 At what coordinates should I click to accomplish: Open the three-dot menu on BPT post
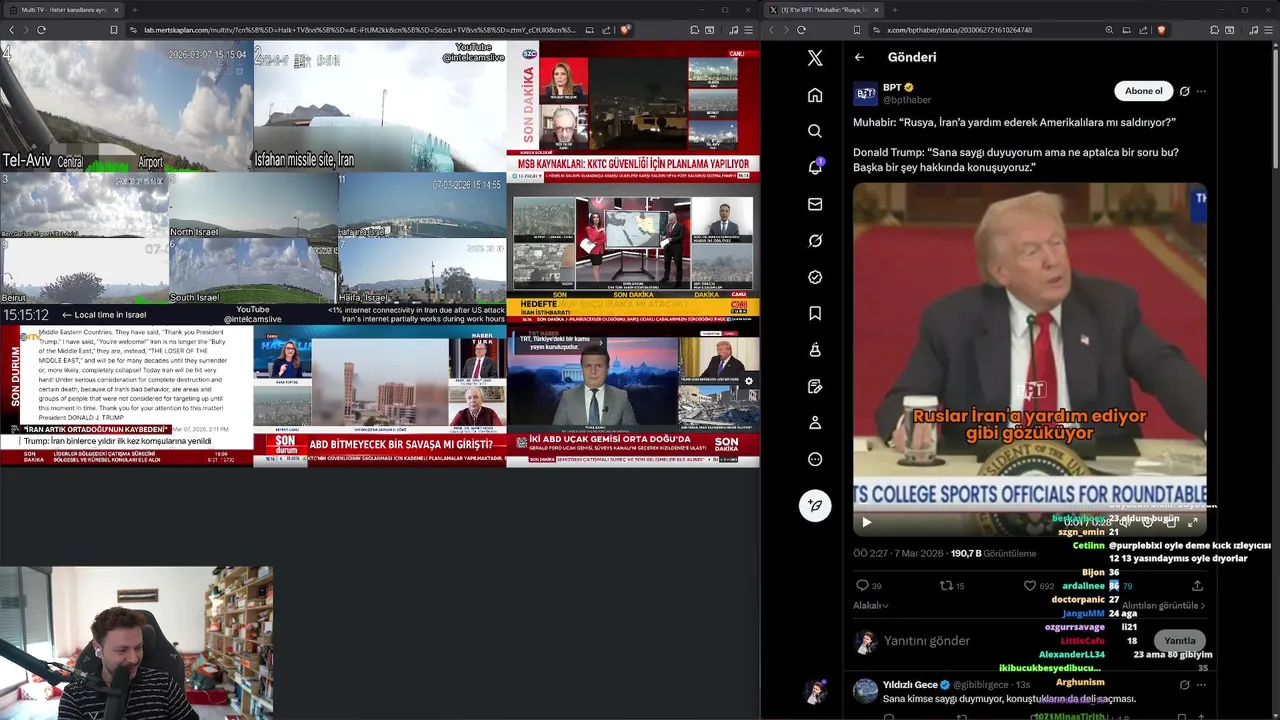[1201, 91]
